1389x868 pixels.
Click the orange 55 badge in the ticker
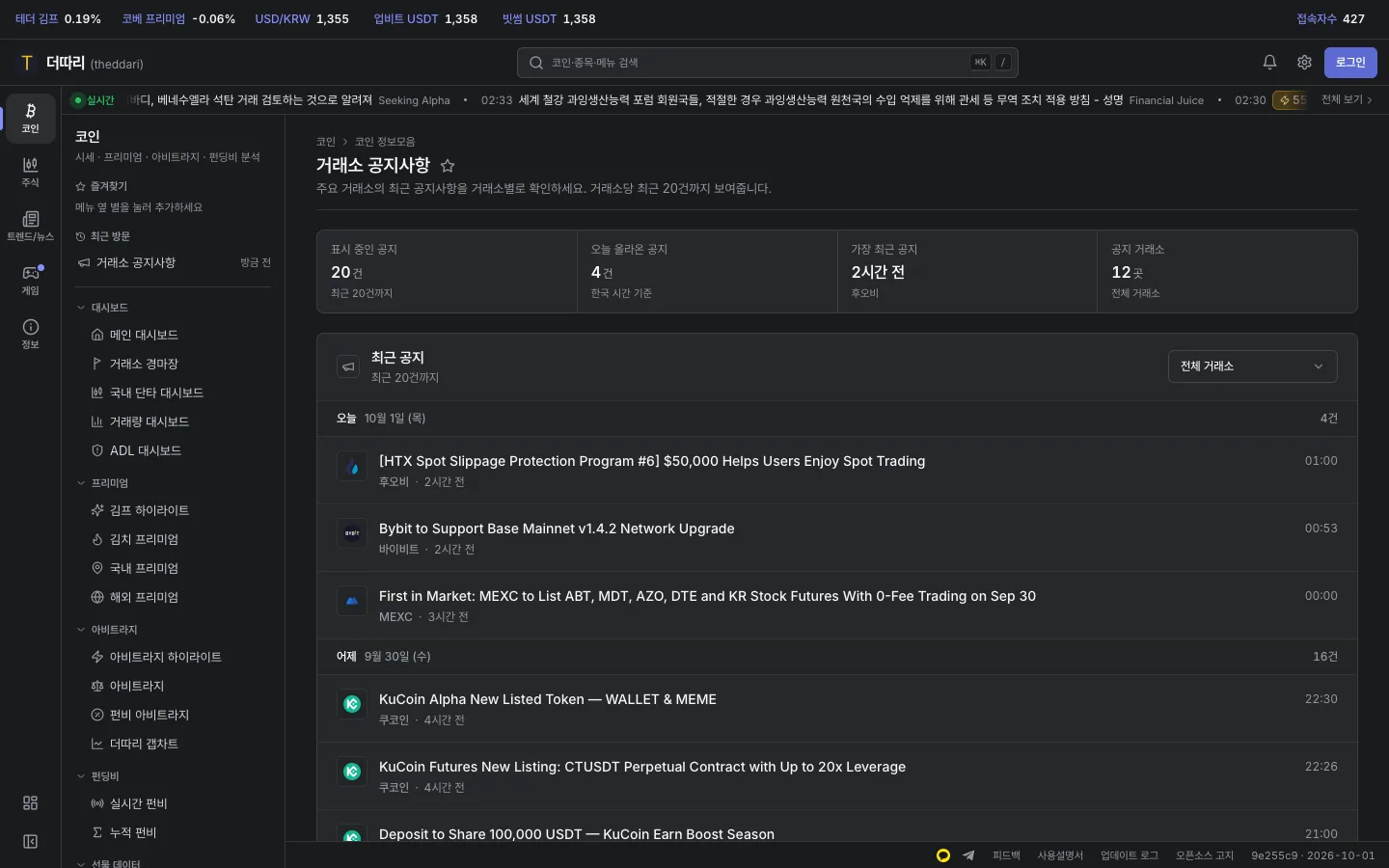click(x=1293, y=100)
